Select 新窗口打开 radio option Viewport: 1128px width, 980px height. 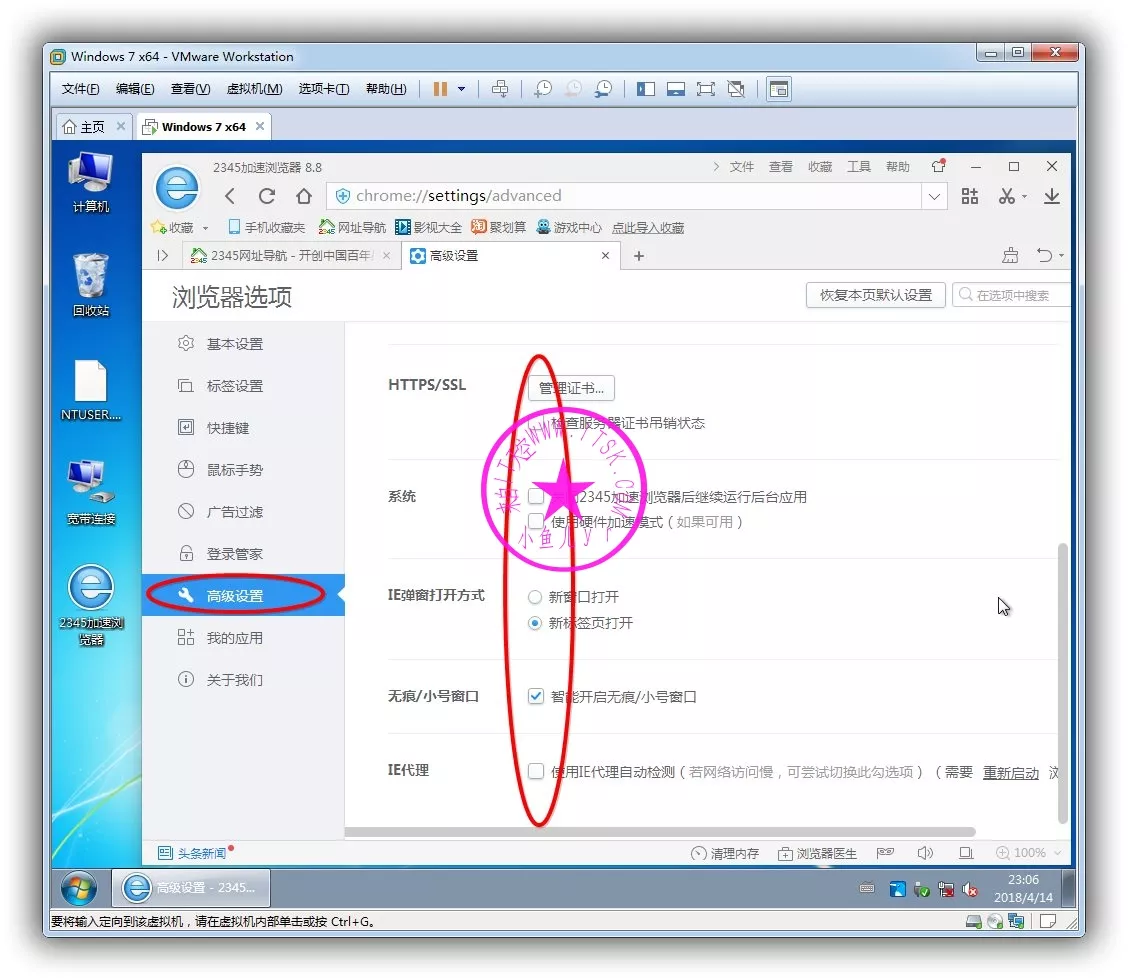click(x=535, y=597)
